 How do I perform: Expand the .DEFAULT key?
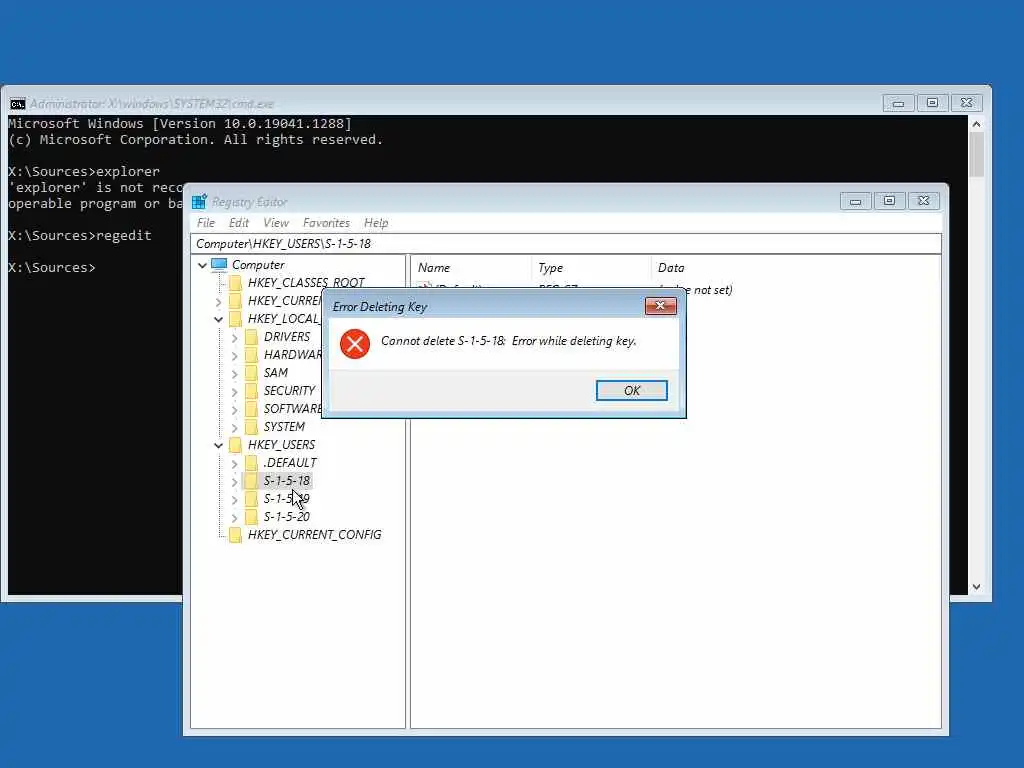(234, 464)
